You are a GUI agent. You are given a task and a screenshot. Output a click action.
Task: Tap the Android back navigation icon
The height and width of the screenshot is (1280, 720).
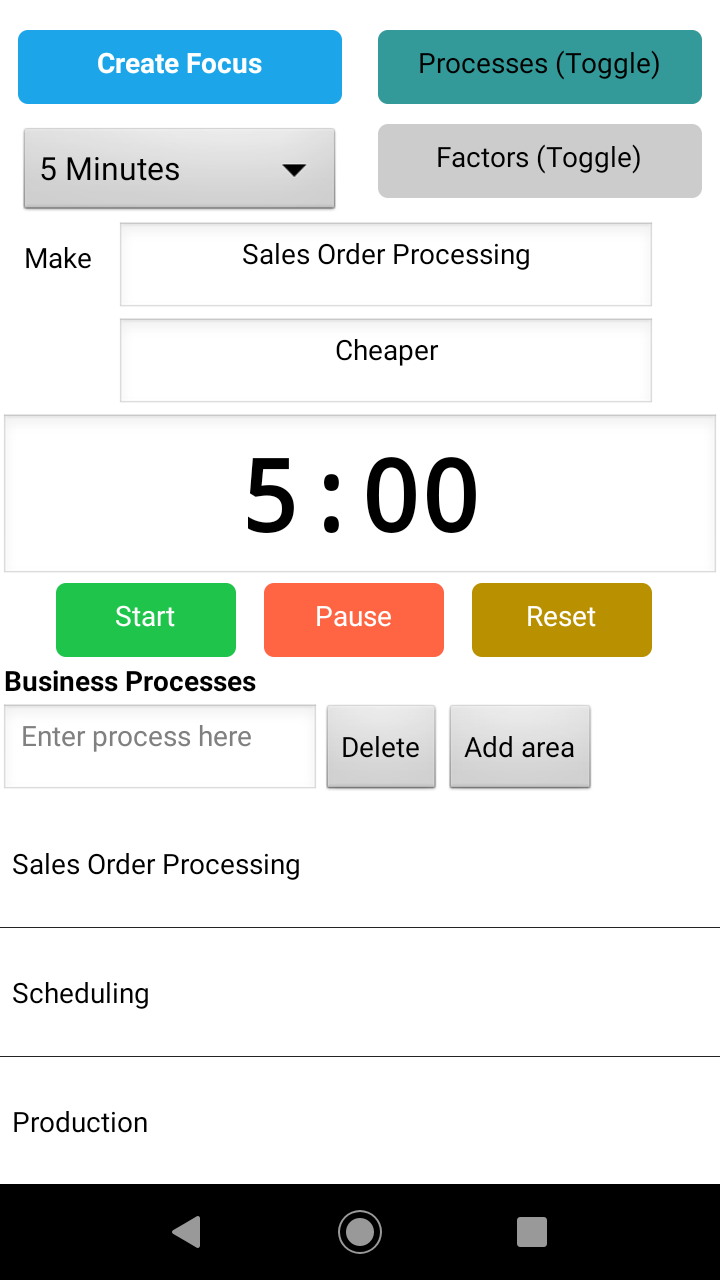[187, 1232]
